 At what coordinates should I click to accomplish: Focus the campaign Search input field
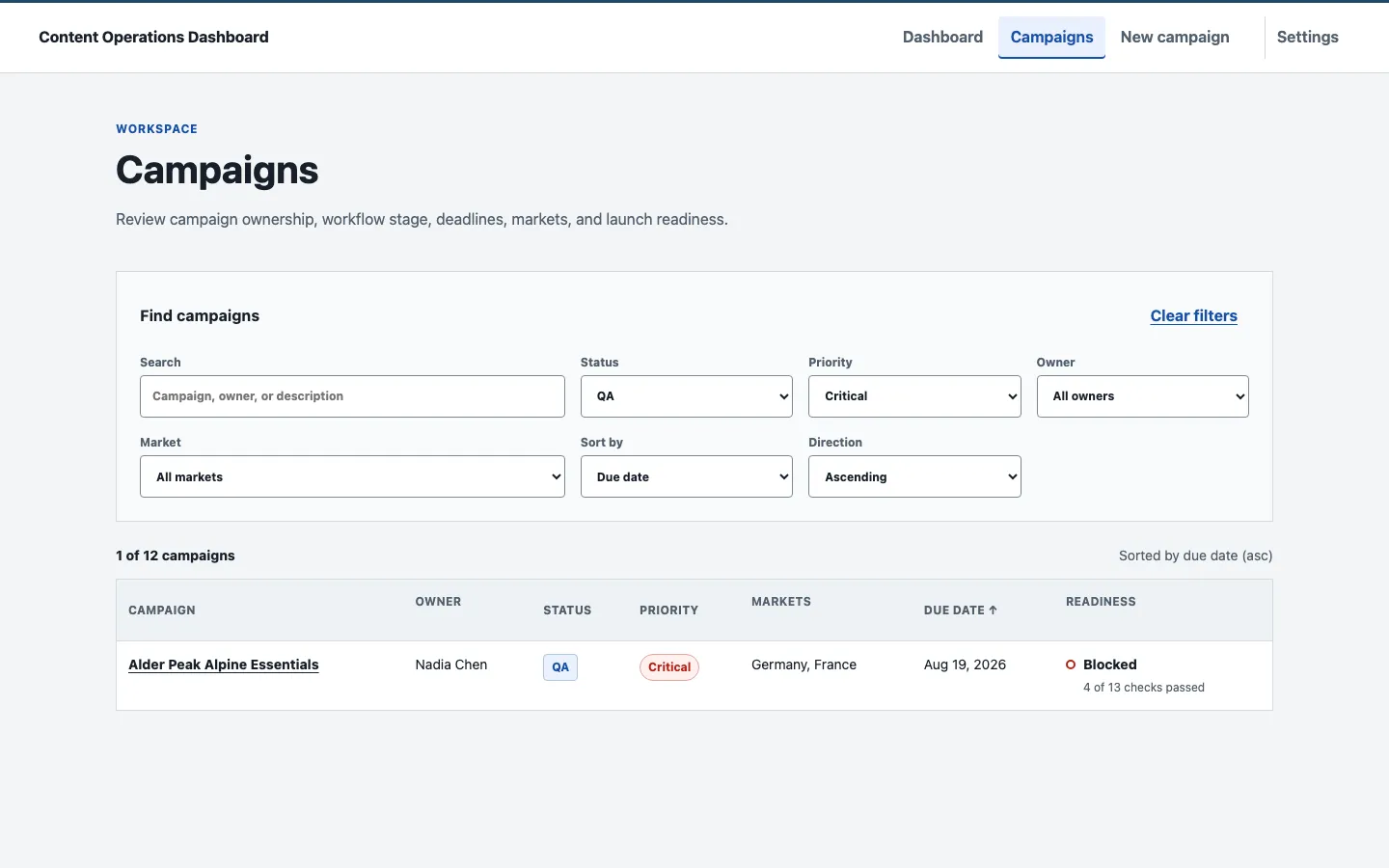[352, 396]
